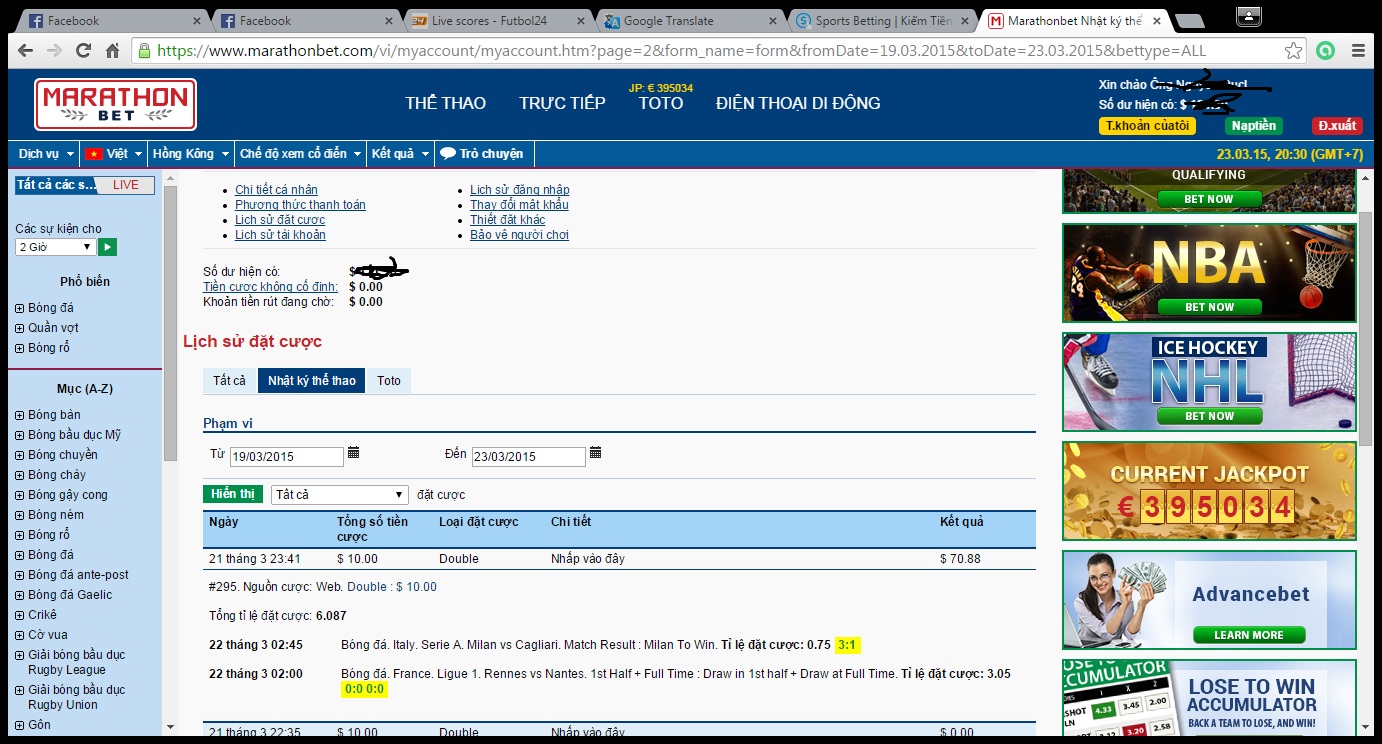
Task: Click the Đến date field showing 23/03/2015
Action: [529, 457]
